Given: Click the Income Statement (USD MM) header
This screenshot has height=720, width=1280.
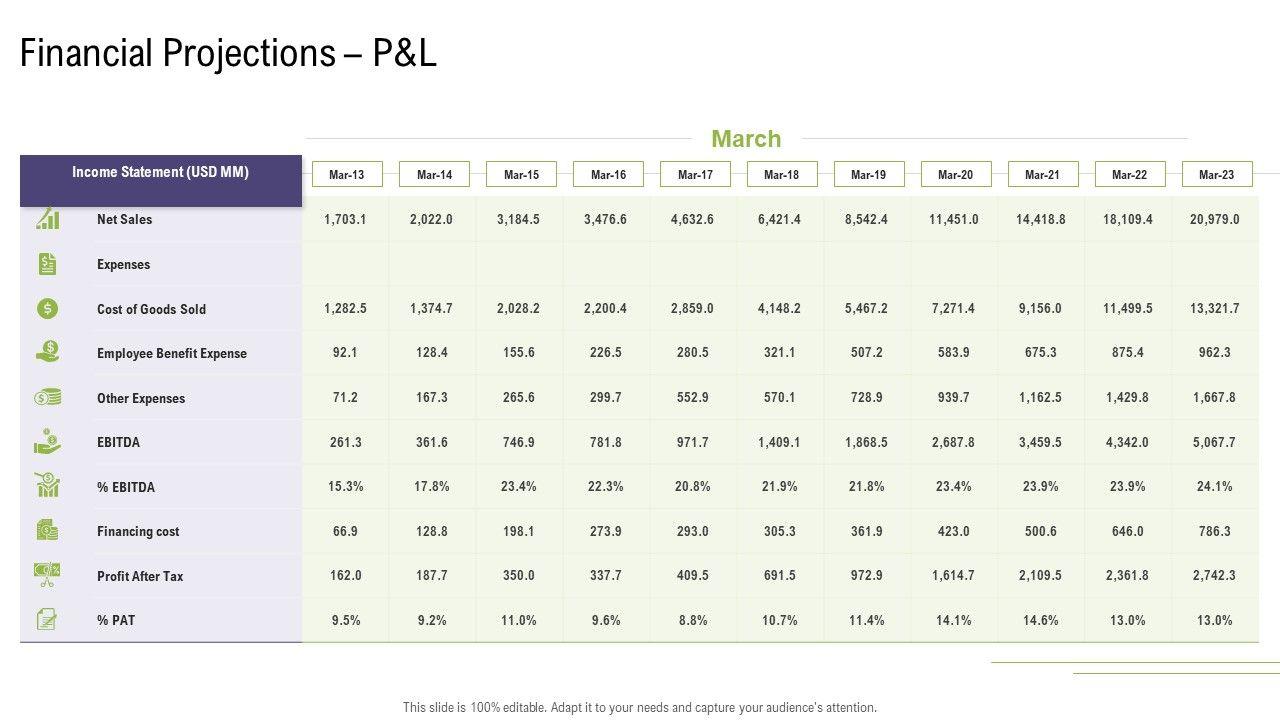Looking at the screenshot, I should pos(161,173).
